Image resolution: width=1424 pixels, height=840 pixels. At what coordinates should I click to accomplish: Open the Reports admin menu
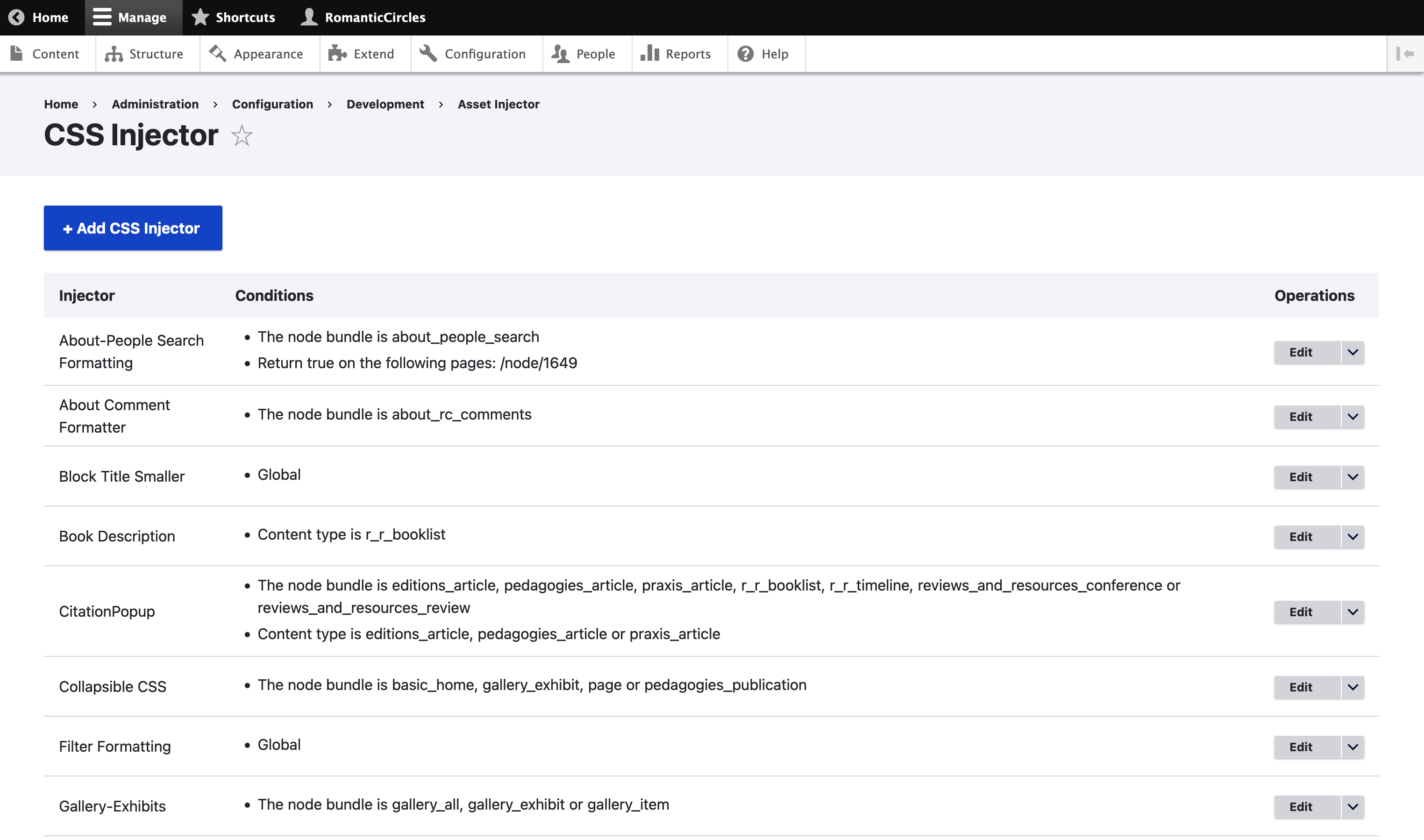[x=679, y=54]
